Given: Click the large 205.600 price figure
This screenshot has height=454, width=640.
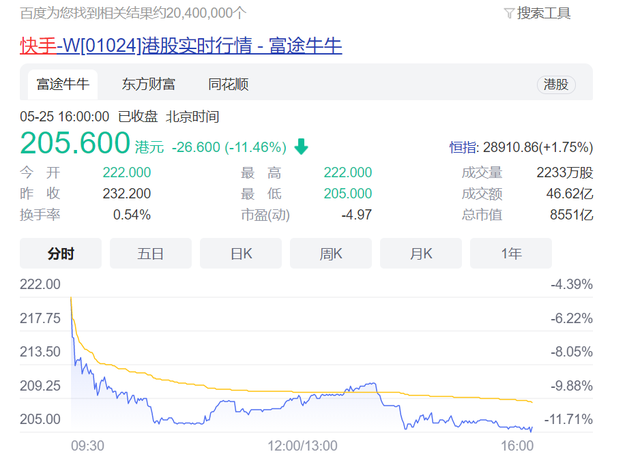Looking at the screenshot, I should tap(75, 143).
